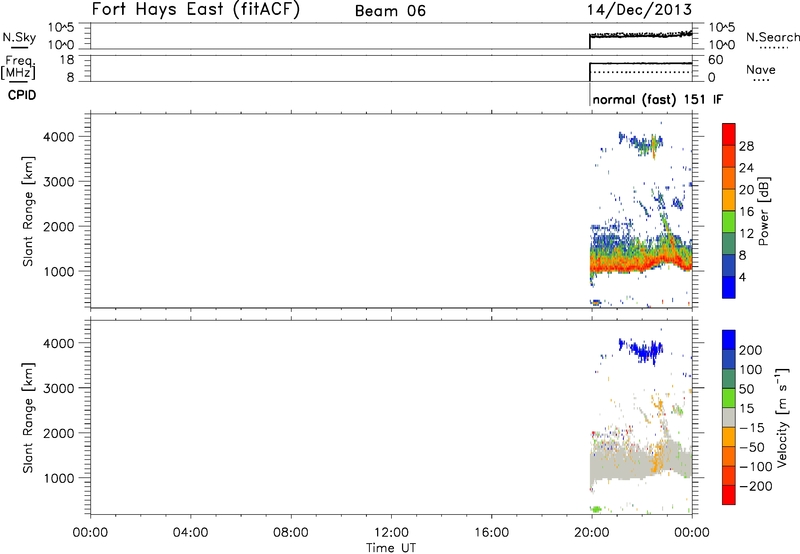Click the sky noise trace in top panel
Screen dimensions: 800x554
pyautogui.click(x=641, y=35)
